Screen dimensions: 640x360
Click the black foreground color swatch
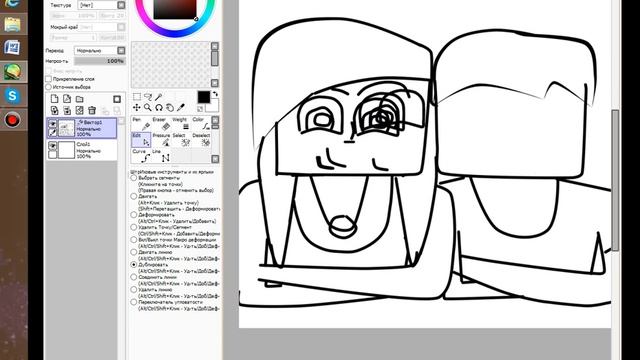pos(204,97)
